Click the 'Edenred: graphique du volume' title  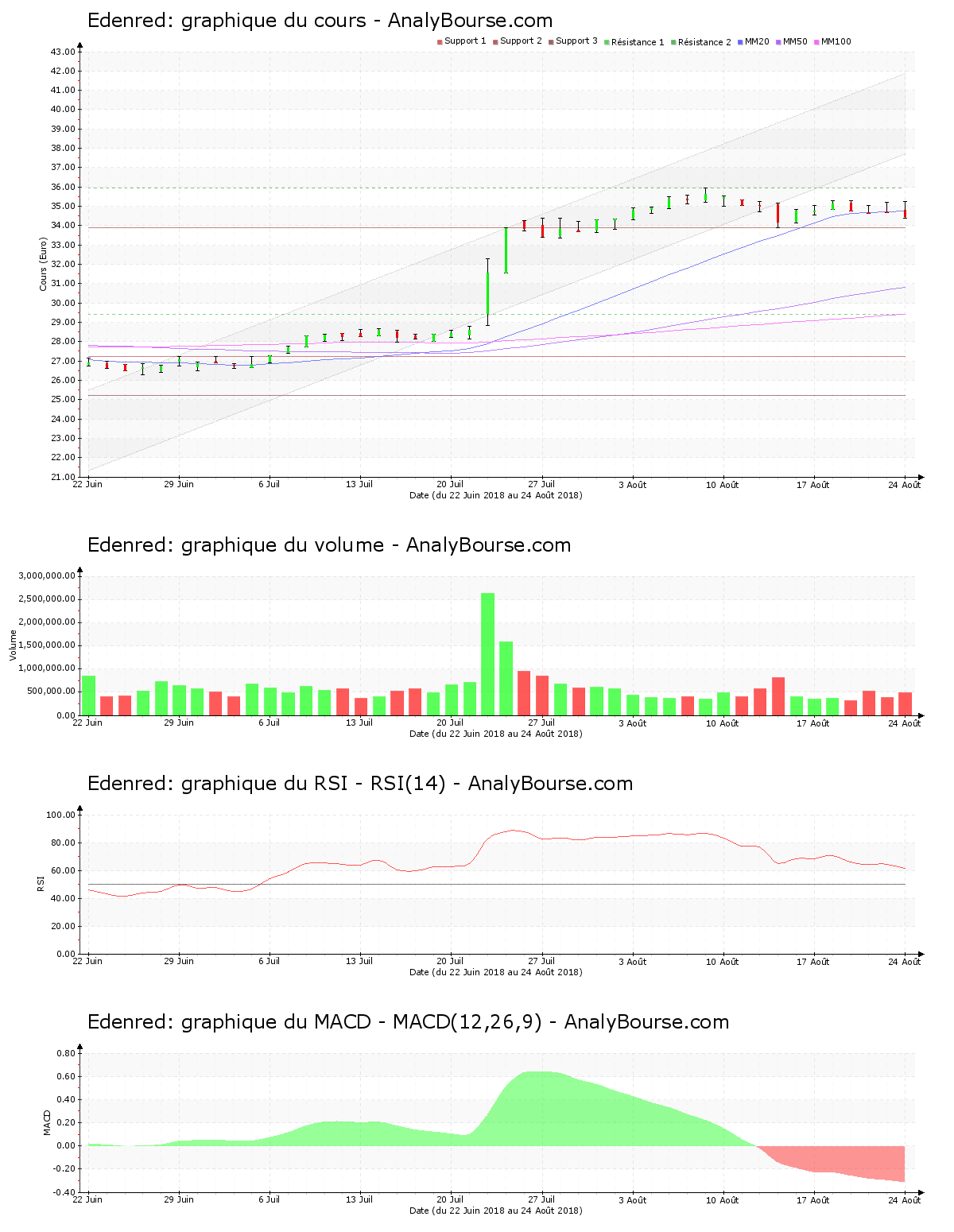pos(329,545)
